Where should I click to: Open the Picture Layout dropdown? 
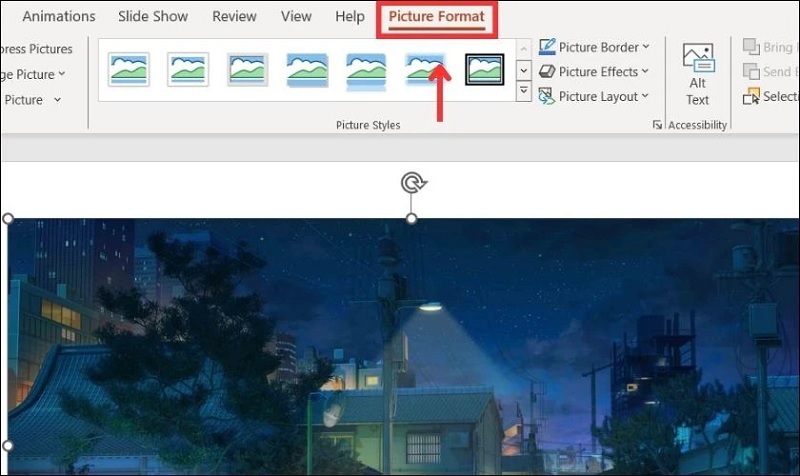point(594,97)
